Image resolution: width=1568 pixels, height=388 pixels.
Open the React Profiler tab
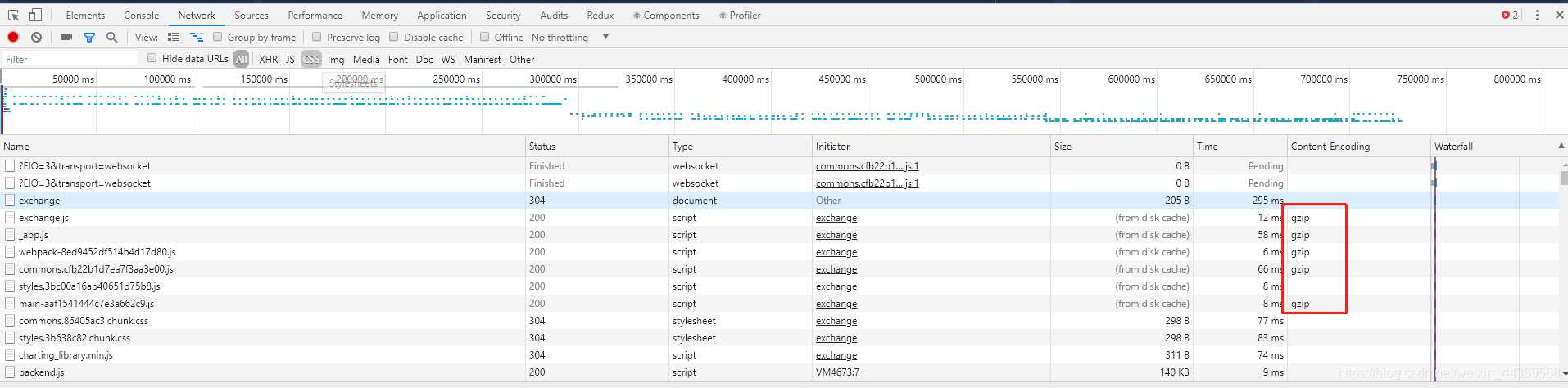point(740,15)
